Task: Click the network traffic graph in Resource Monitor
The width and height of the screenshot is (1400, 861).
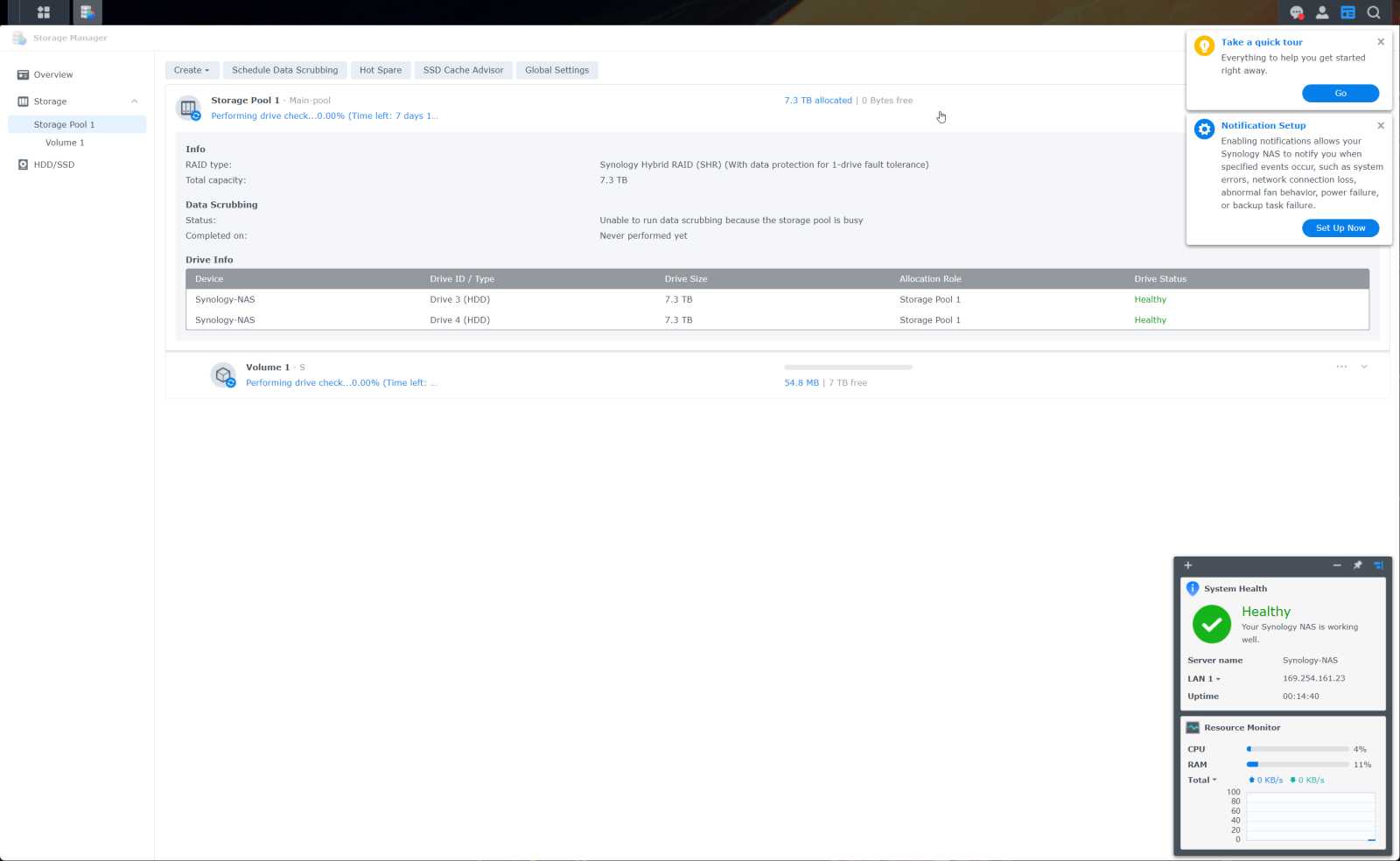Action: coord(1311,816)
